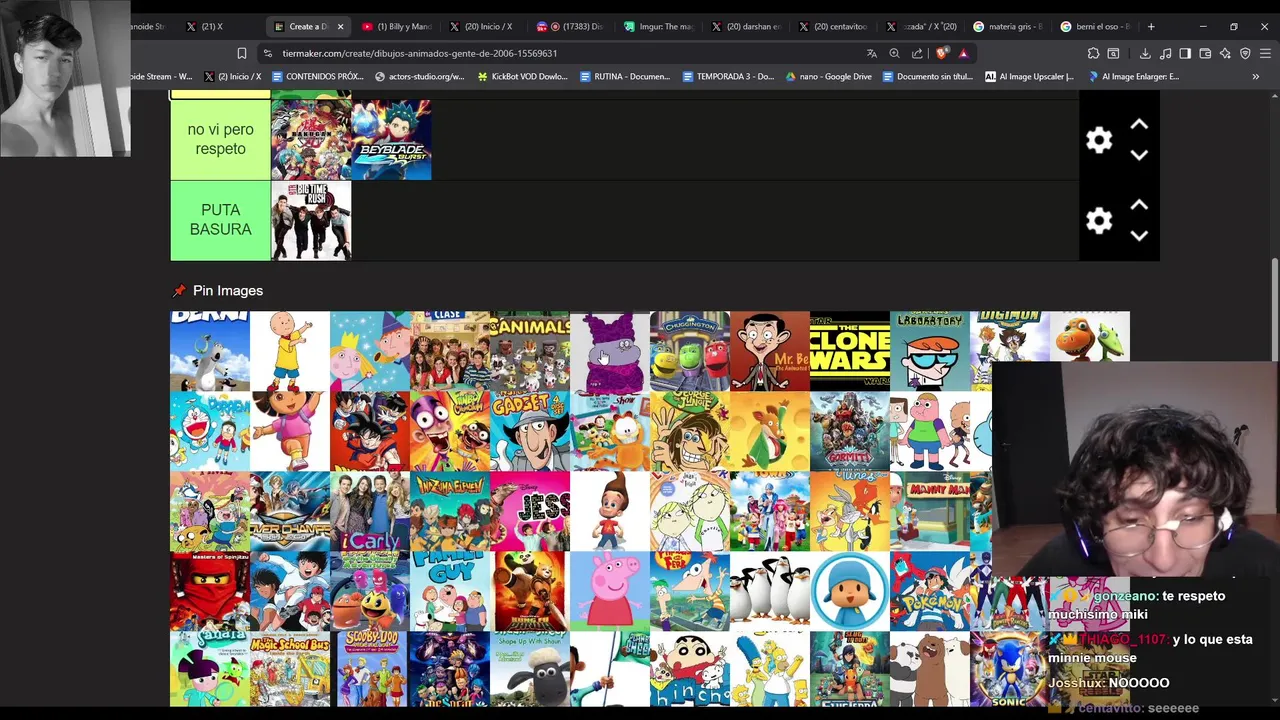
Task: Pick the Inspector Gadget image
Action: [530, 431]
